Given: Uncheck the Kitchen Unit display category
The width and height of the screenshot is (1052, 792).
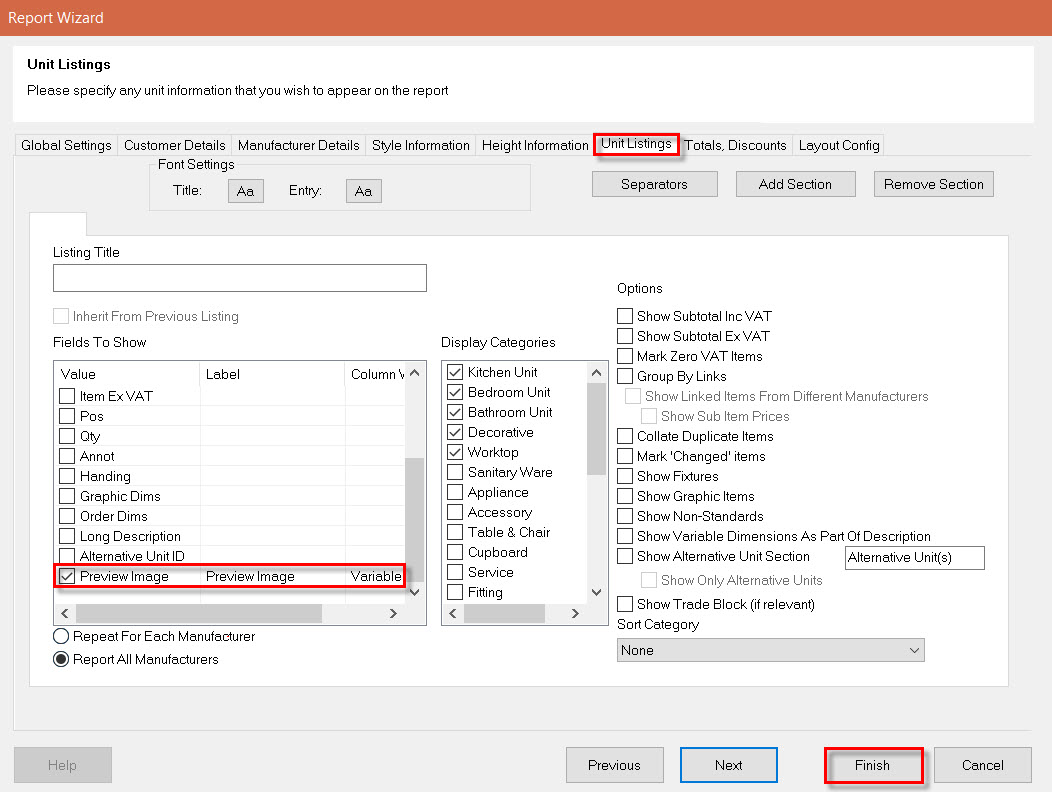Looking at the screenshot, I should [x=455, y=372].
